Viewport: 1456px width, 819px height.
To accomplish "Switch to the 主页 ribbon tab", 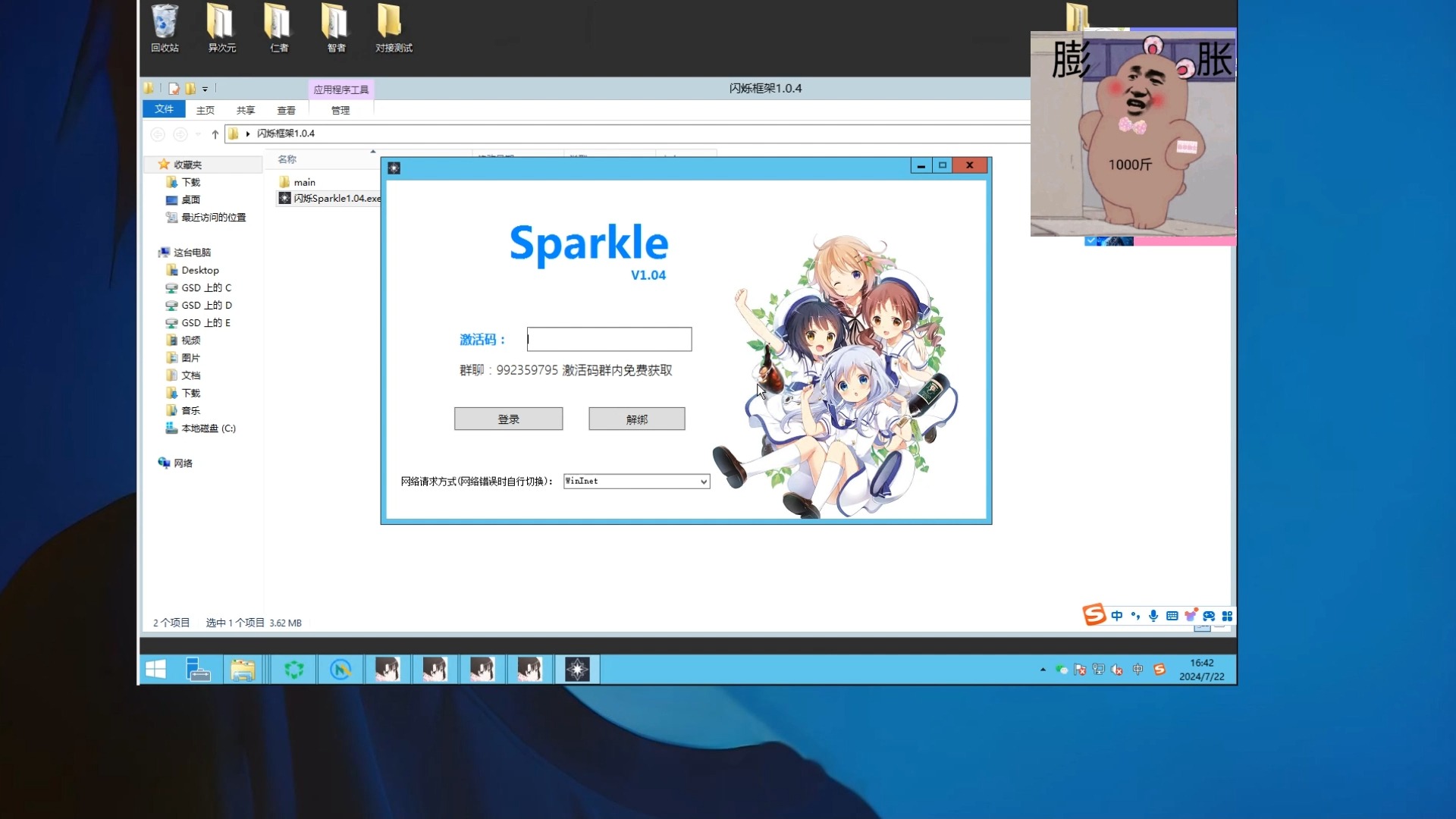I will point(206,110).
